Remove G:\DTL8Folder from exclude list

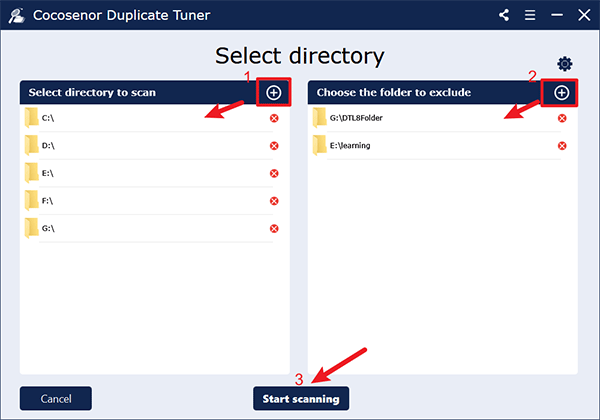(x=562, y=118)
